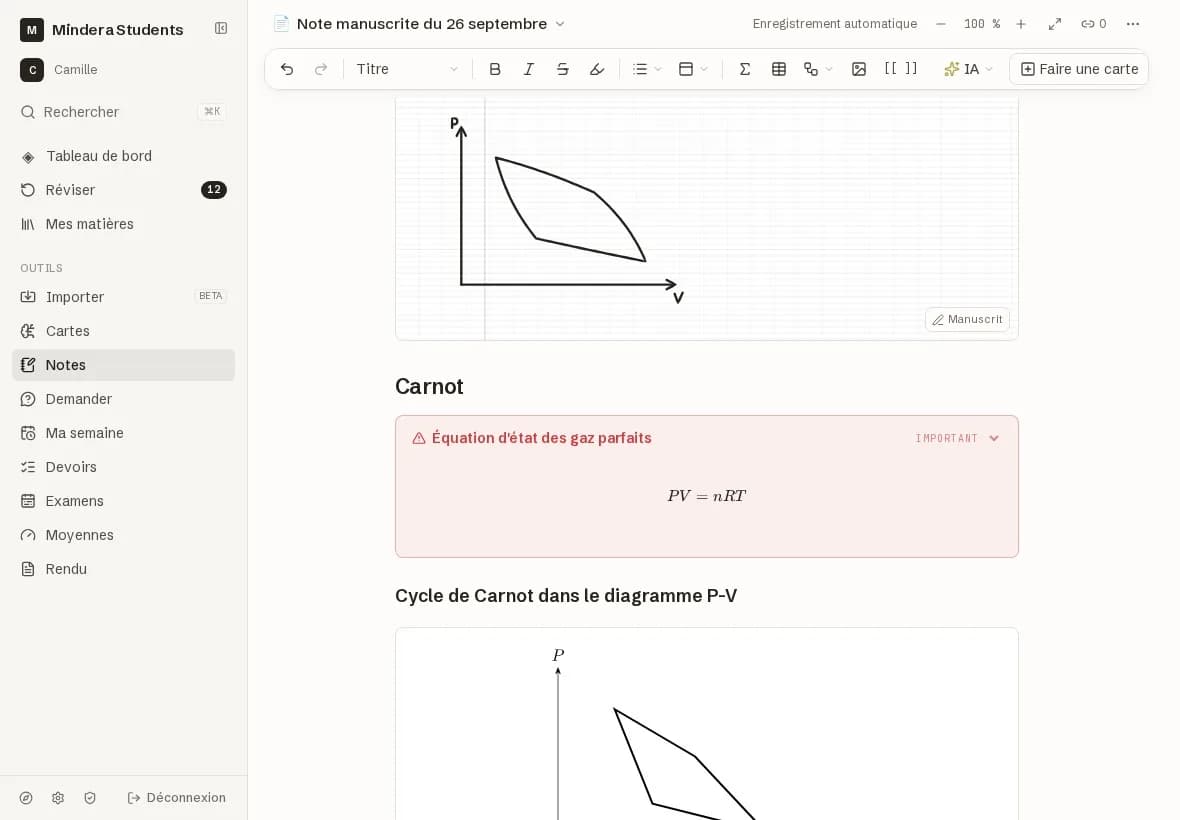Select Notes in sidebar
The width and height of the screenshot is (1180, 820).
(123, 365)
